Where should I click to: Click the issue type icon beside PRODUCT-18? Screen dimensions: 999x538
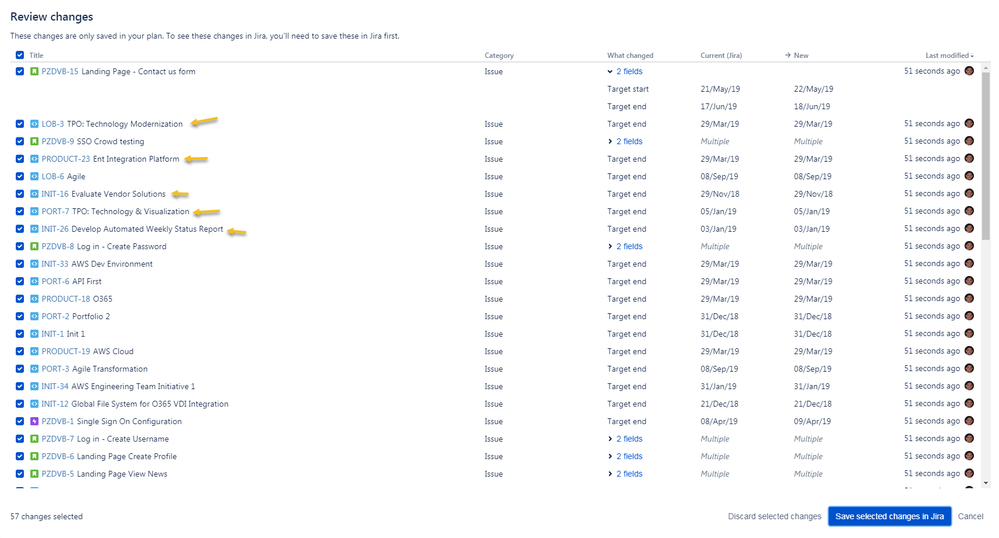tap(34, 299)
